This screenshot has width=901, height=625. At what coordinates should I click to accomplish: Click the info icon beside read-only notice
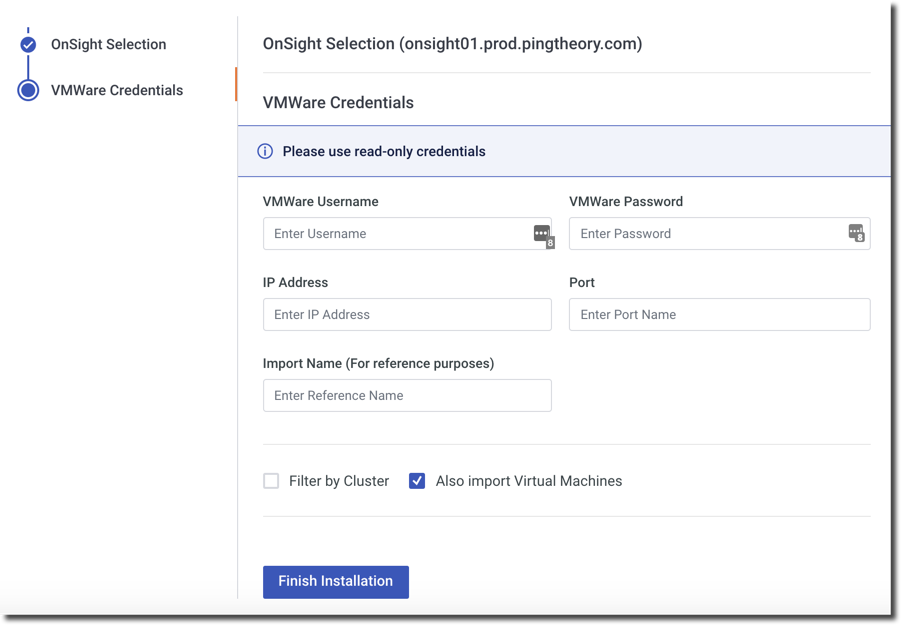point(265,151)
